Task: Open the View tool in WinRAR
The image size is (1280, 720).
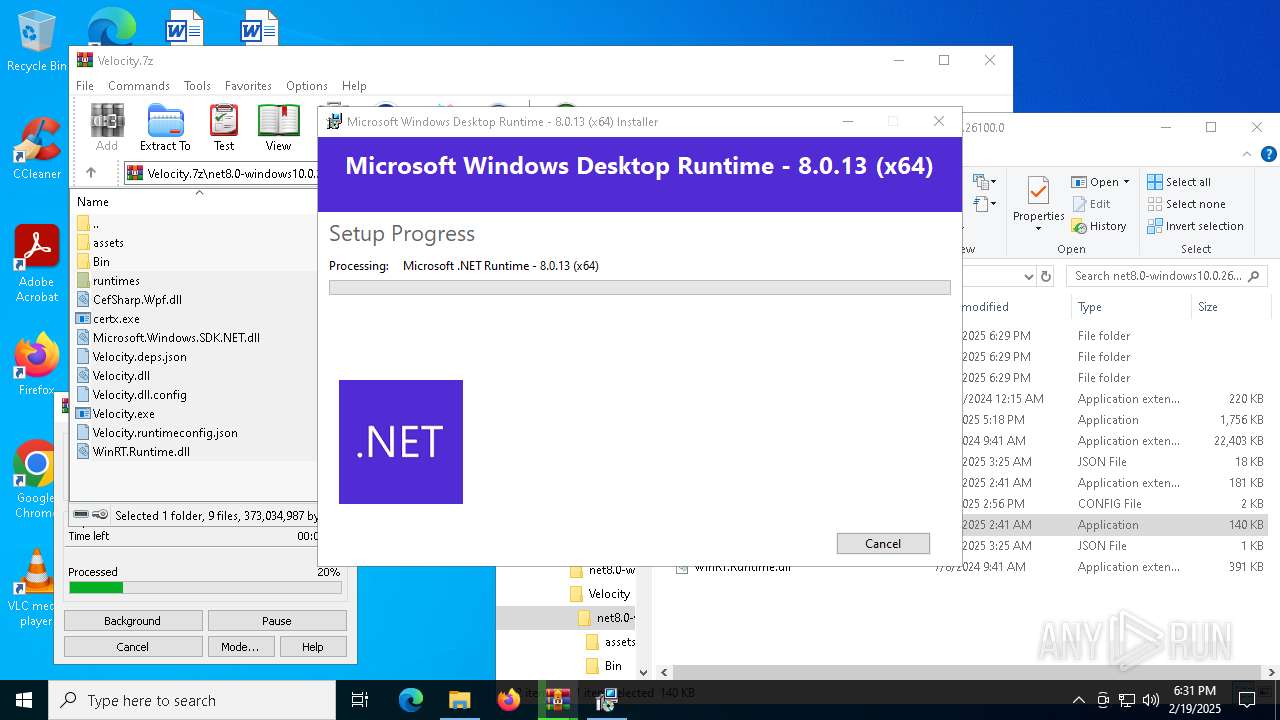Action: pyautogui.click(x=278, y=128)
